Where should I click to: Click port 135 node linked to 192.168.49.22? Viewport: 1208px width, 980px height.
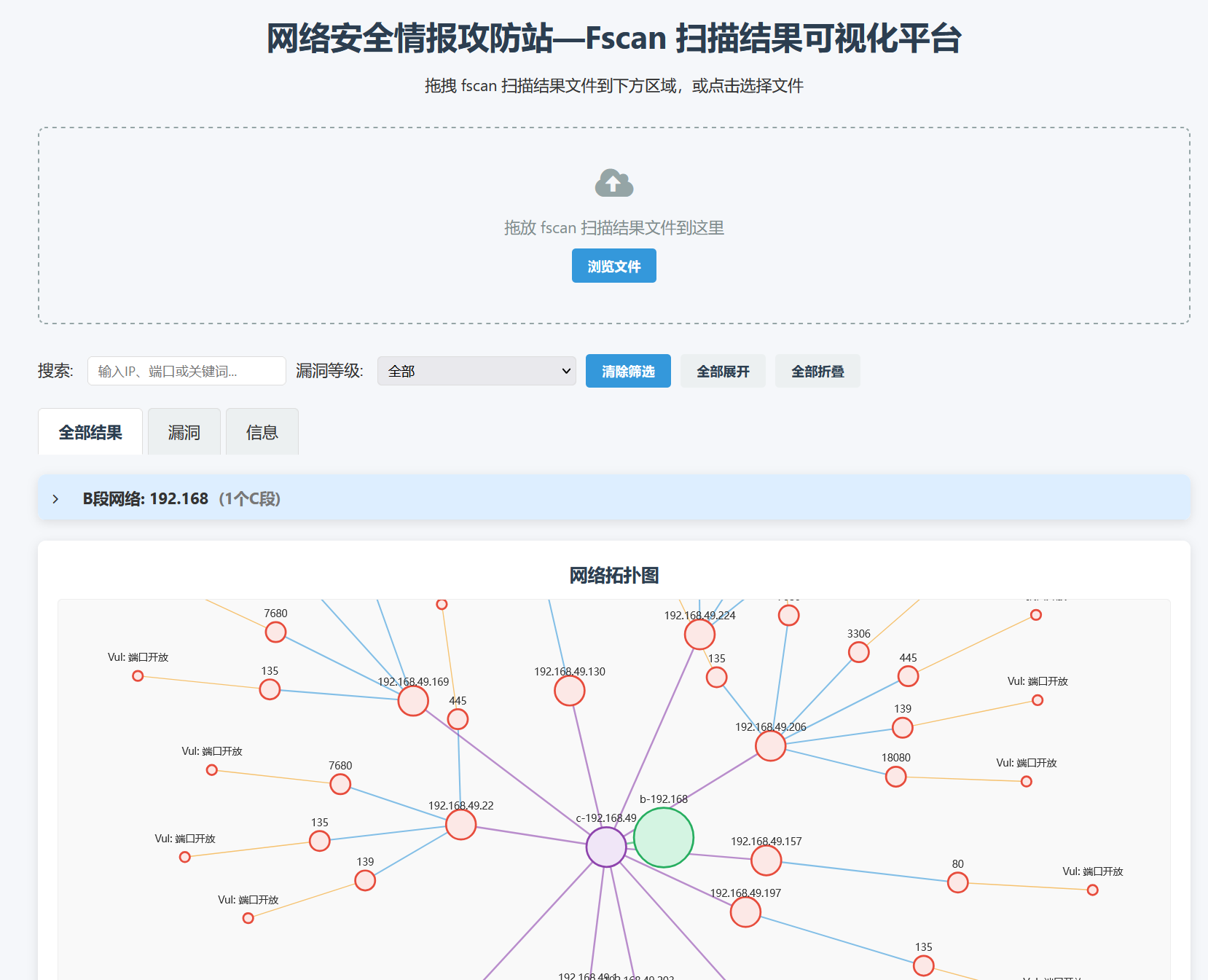320,841
